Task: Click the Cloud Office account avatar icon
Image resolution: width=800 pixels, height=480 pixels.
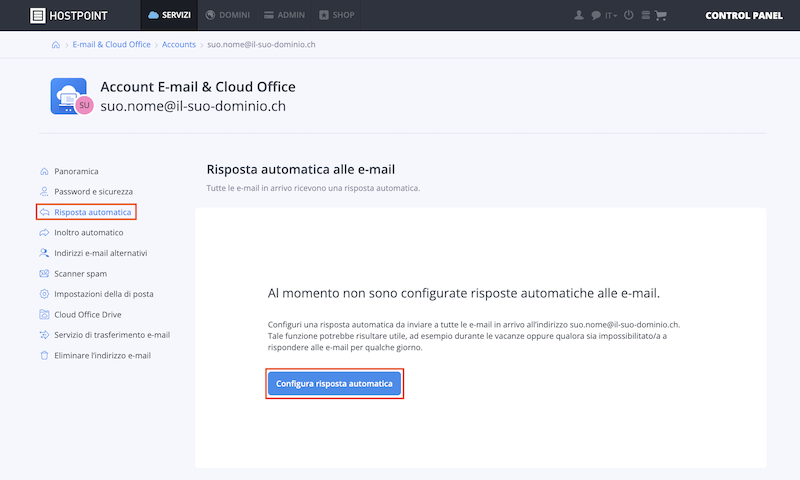Action: click(x=71, y=96)
